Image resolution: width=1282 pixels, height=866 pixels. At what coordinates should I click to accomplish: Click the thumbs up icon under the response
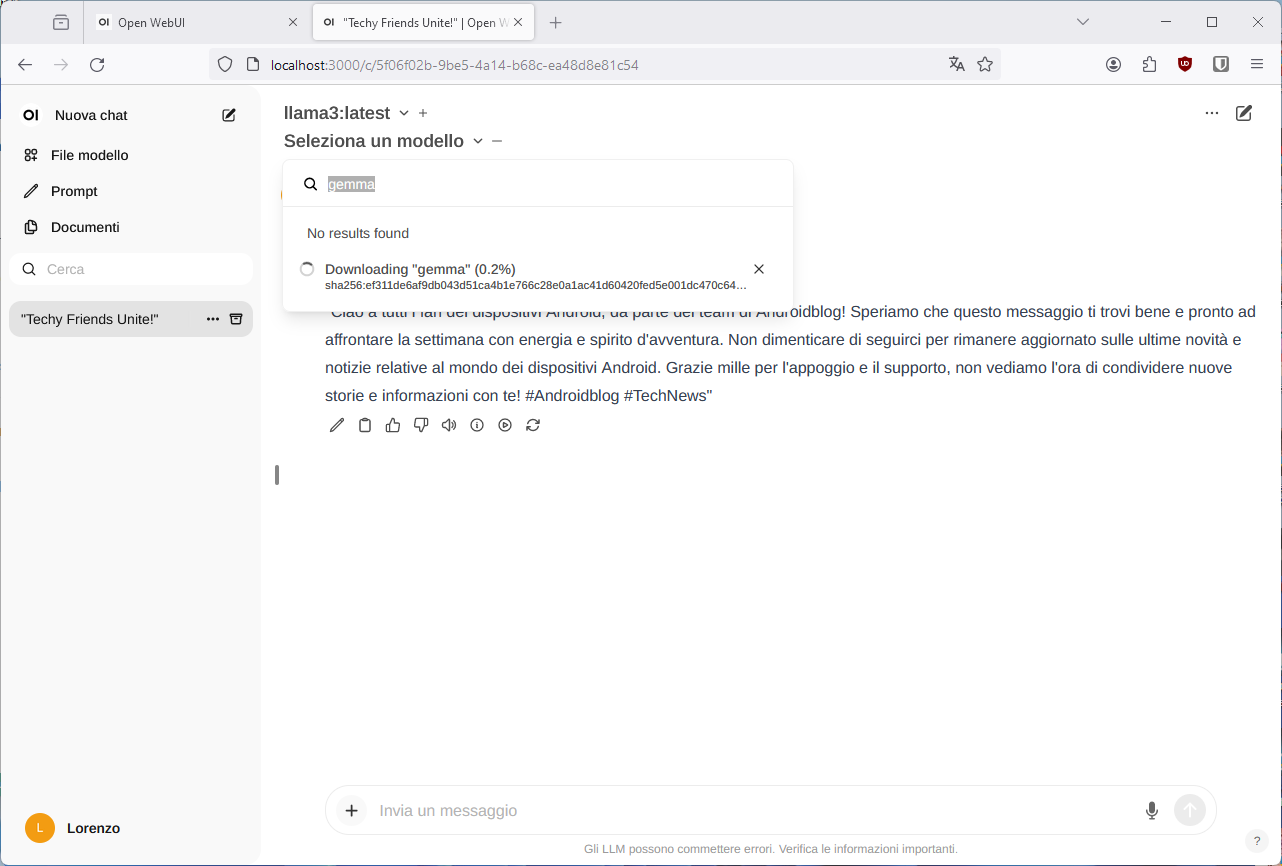(393, 425)
